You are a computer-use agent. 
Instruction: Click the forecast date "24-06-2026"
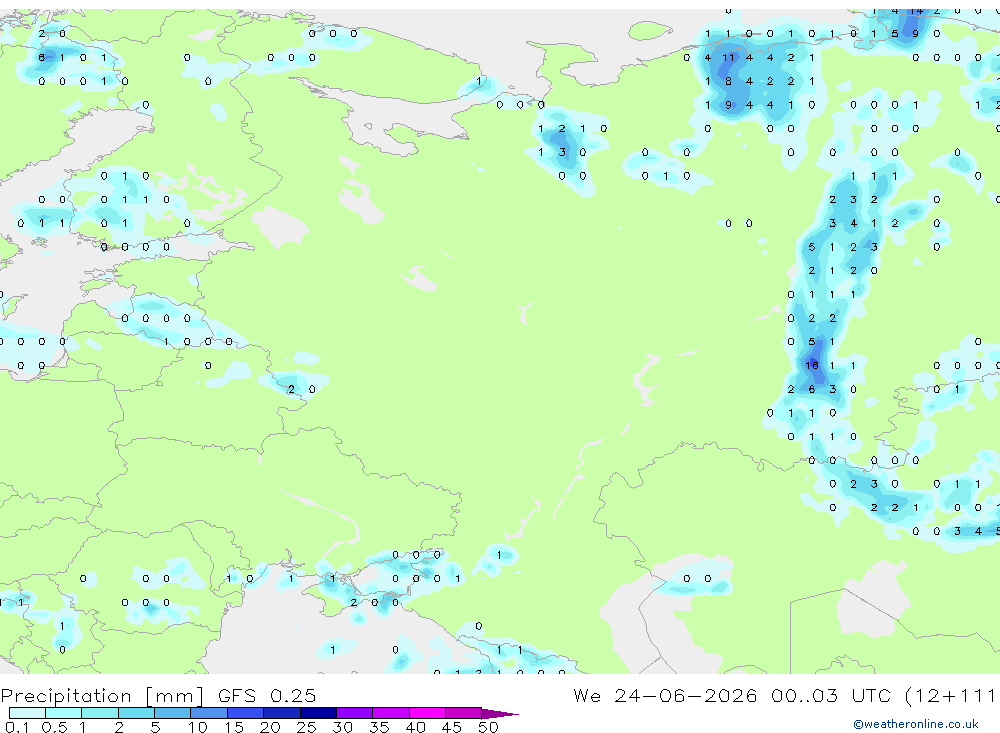686,696
